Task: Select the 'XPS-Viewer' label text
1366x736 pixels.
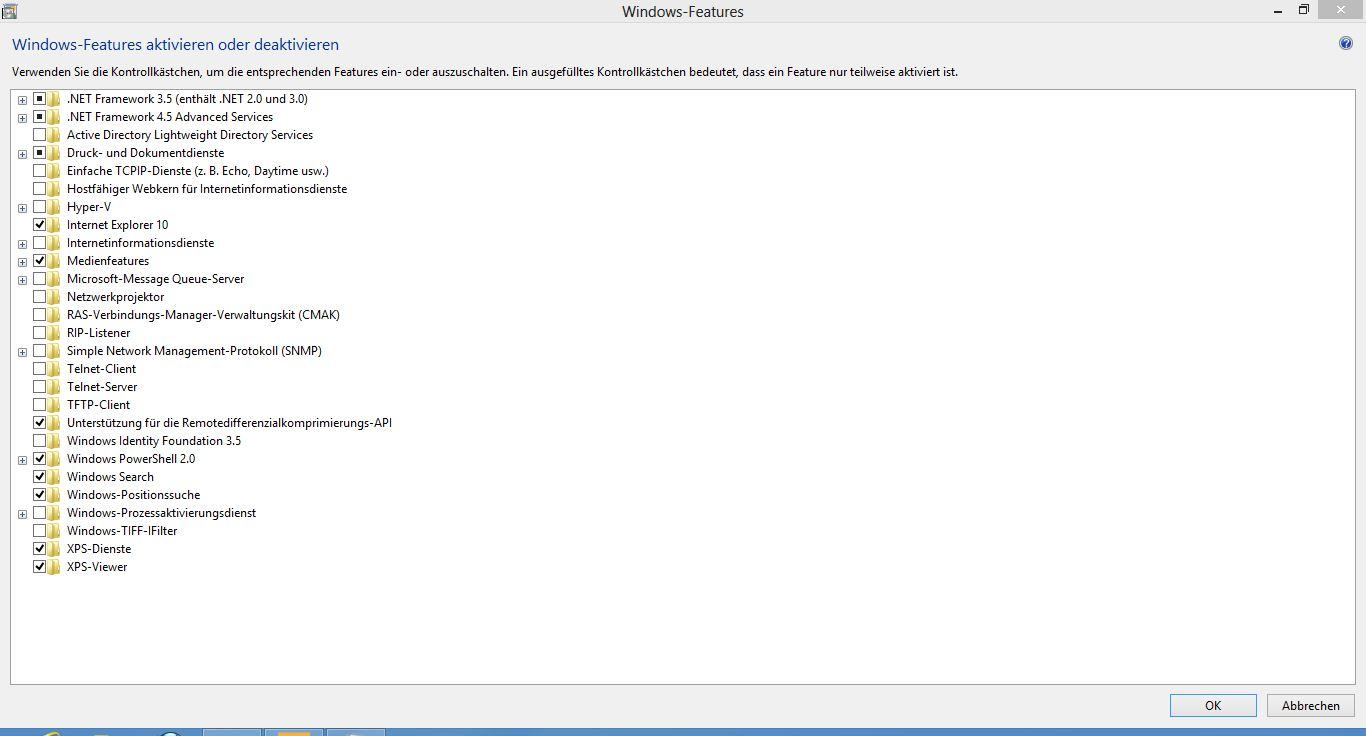Action: coord(97,567)
